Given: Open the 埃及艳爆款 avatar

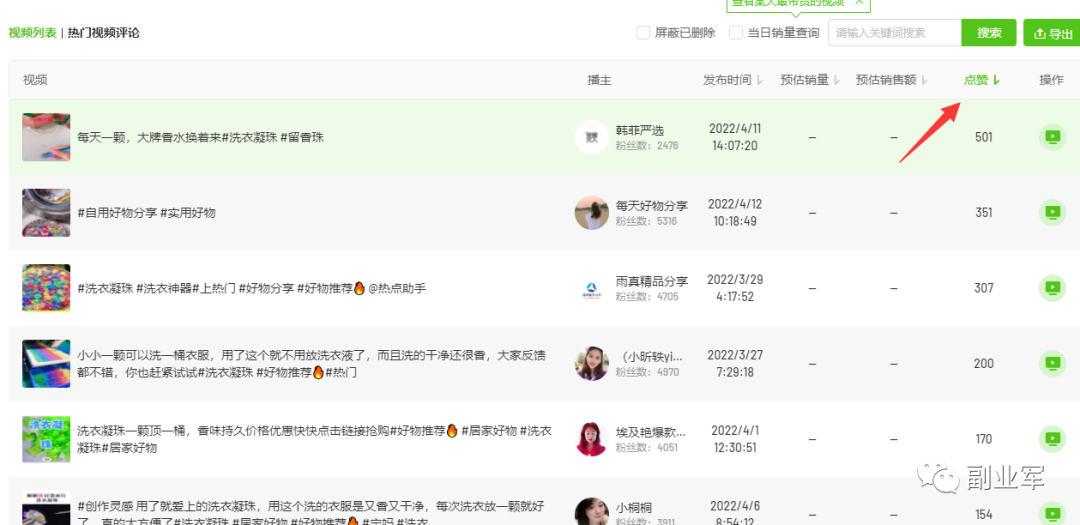Looking at the screenshot, I should (592, 439).
